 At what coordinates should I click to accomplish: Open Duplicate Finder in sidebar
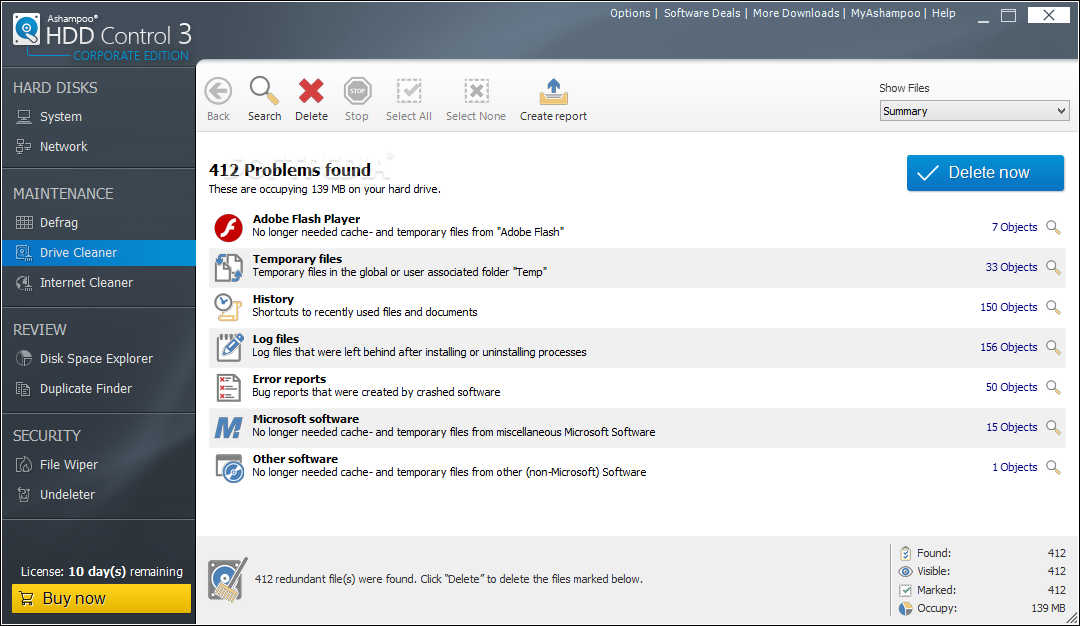click(98, 388)
